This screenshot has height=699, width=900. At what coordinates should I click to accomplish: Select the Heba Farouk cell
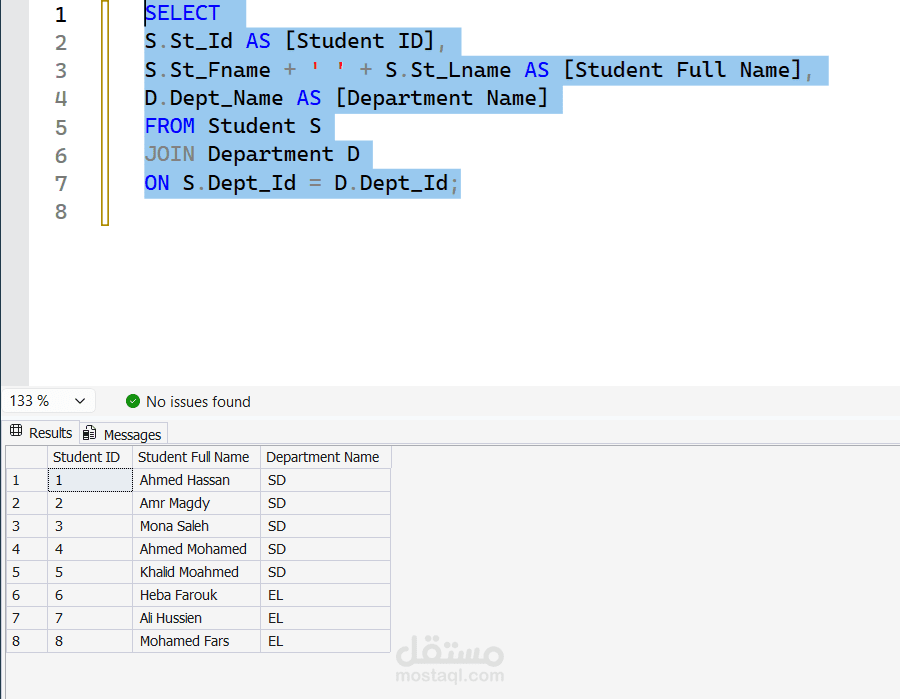pos(196,595)
